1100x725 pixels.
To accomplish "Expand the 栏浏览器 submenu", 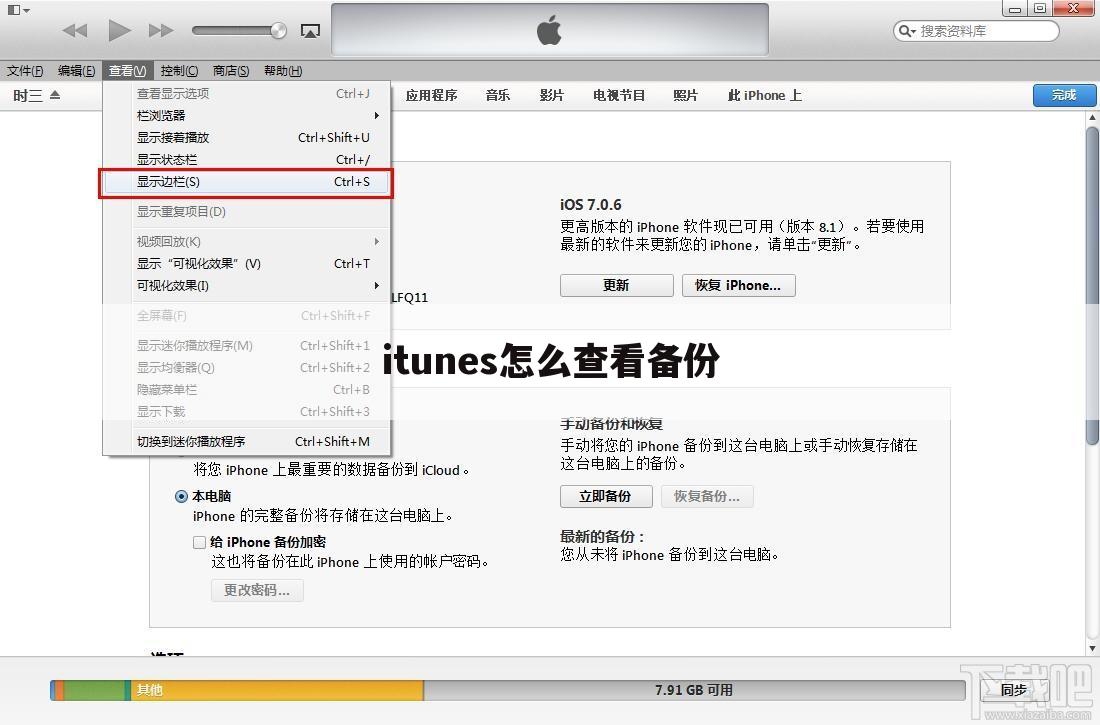I will [x=247, y=115].
